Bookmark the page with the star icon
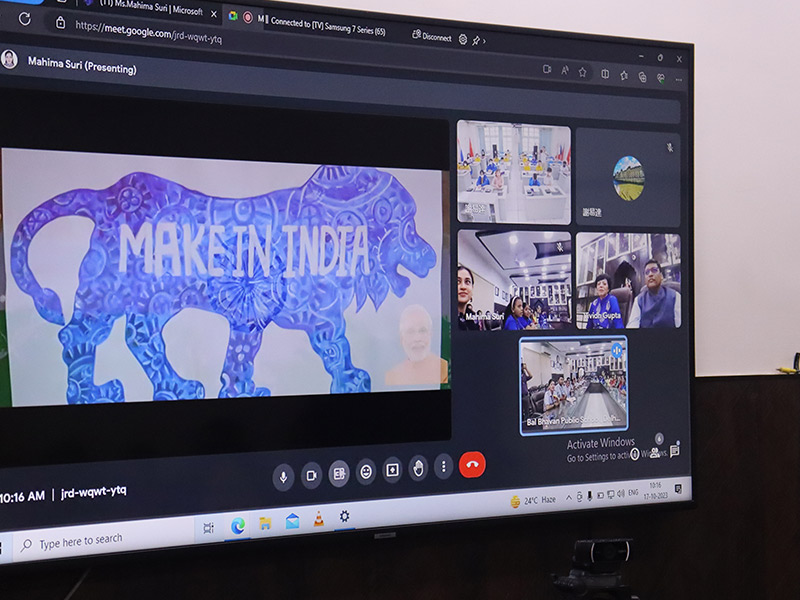Screen dimensions: 800x600 582,72
